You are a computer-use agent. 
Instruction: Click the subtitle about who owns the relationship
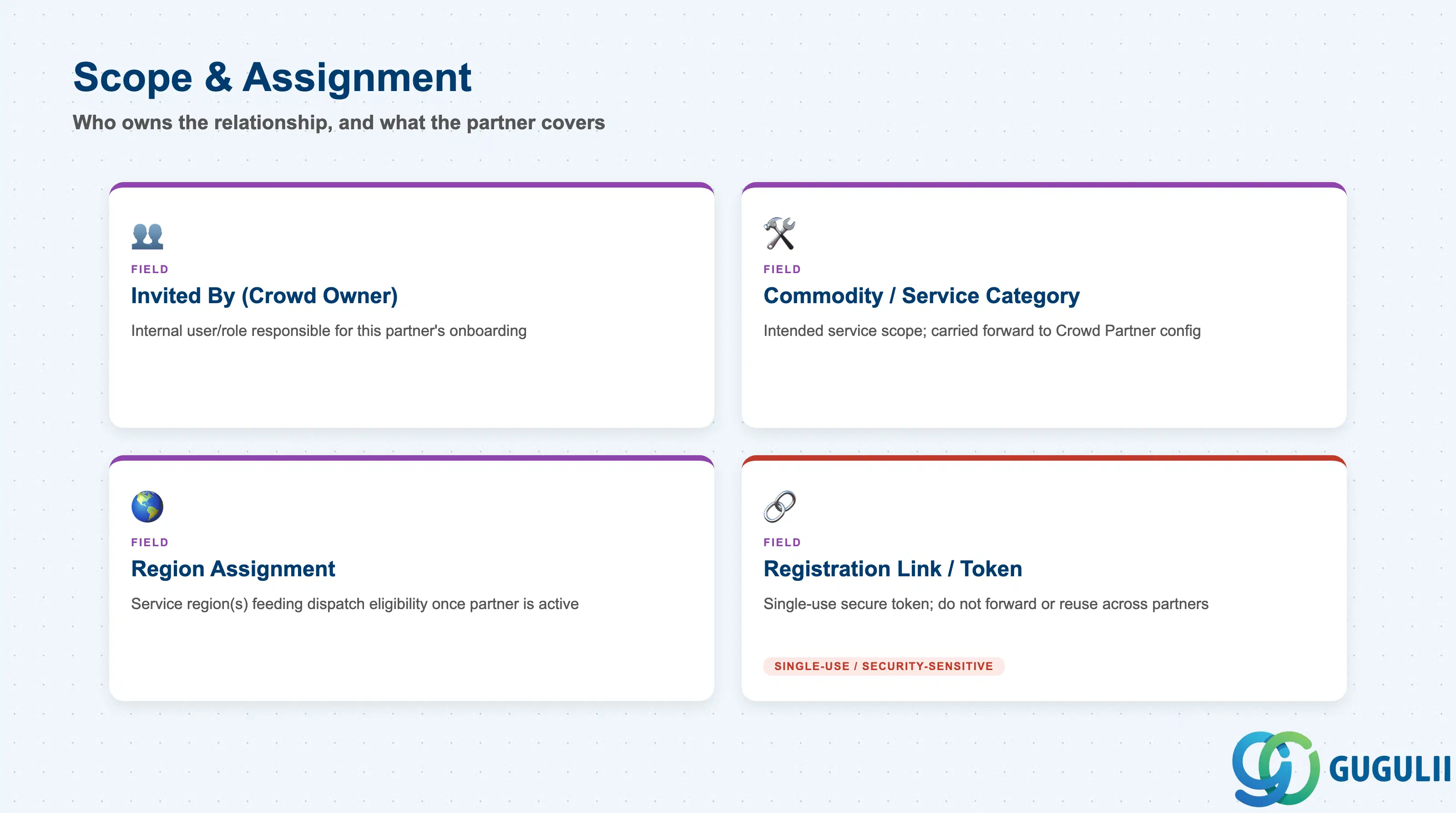pyautogui.click(x=339, y=123)
